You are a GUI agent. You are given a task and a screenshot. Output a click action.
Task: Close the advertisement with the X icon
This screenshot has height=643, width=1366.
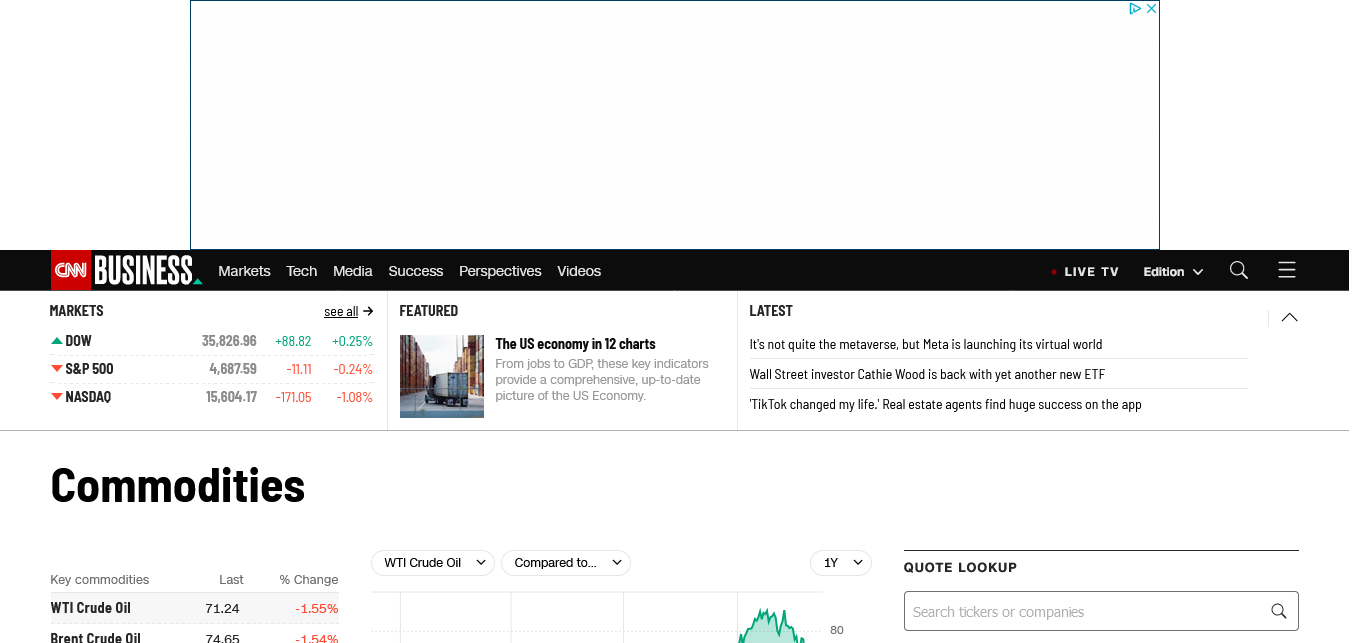[1151, 9]
